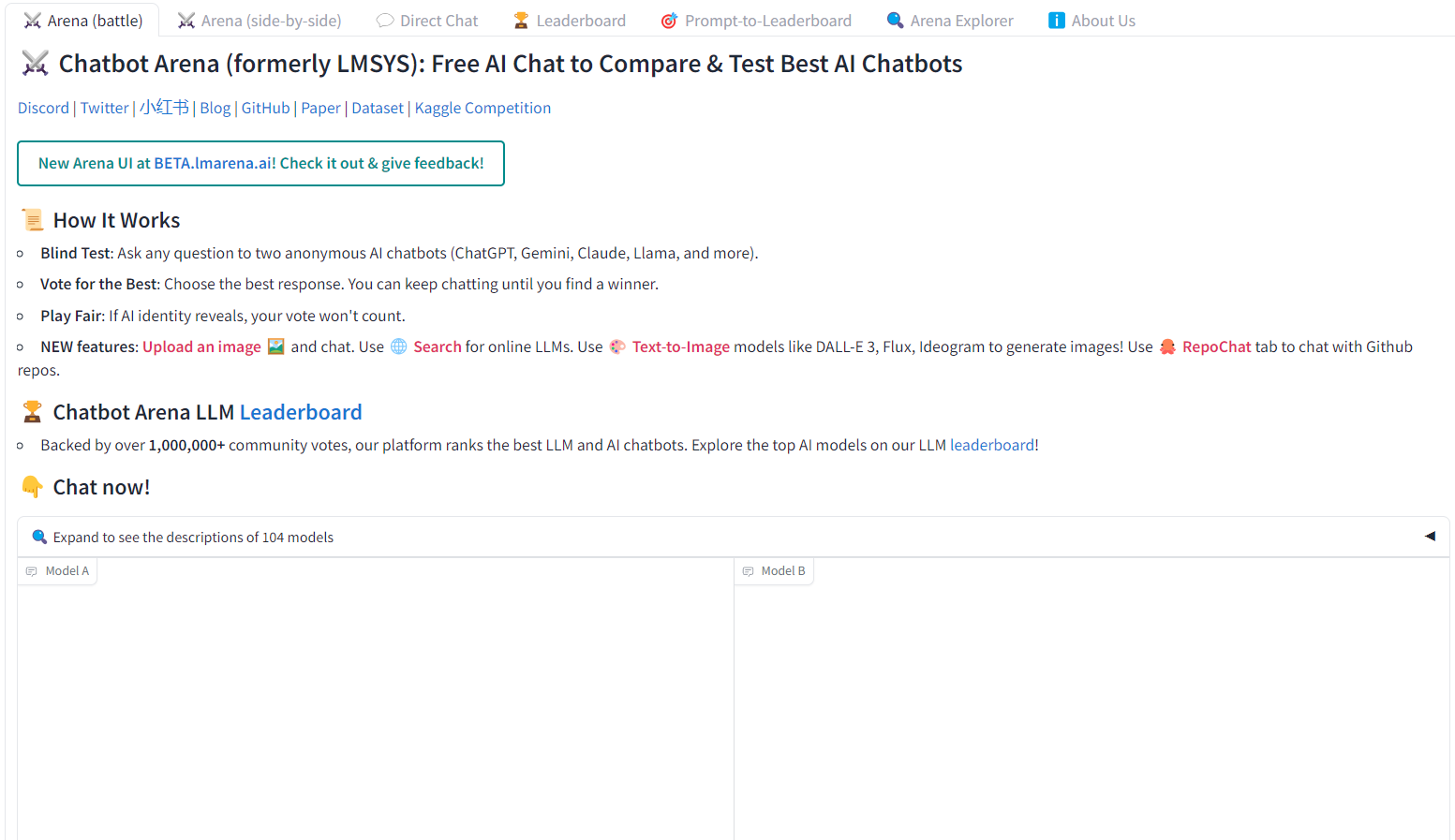Click the Leaderboard heading link
The image size is (1455, 840).
(x=301, y=413)
